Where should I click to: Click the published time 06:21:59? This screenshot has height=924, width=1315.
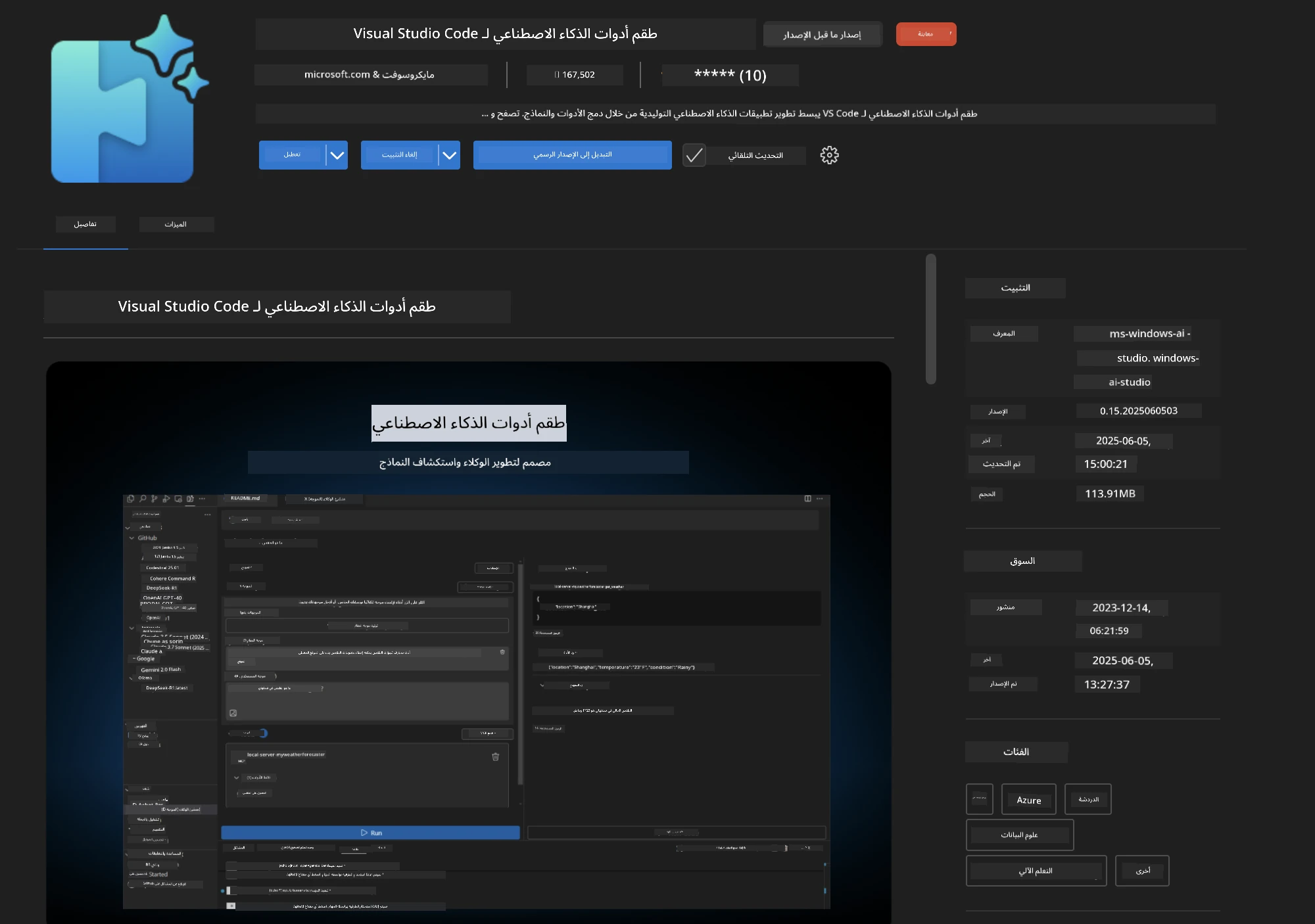tap(1109, 631)
